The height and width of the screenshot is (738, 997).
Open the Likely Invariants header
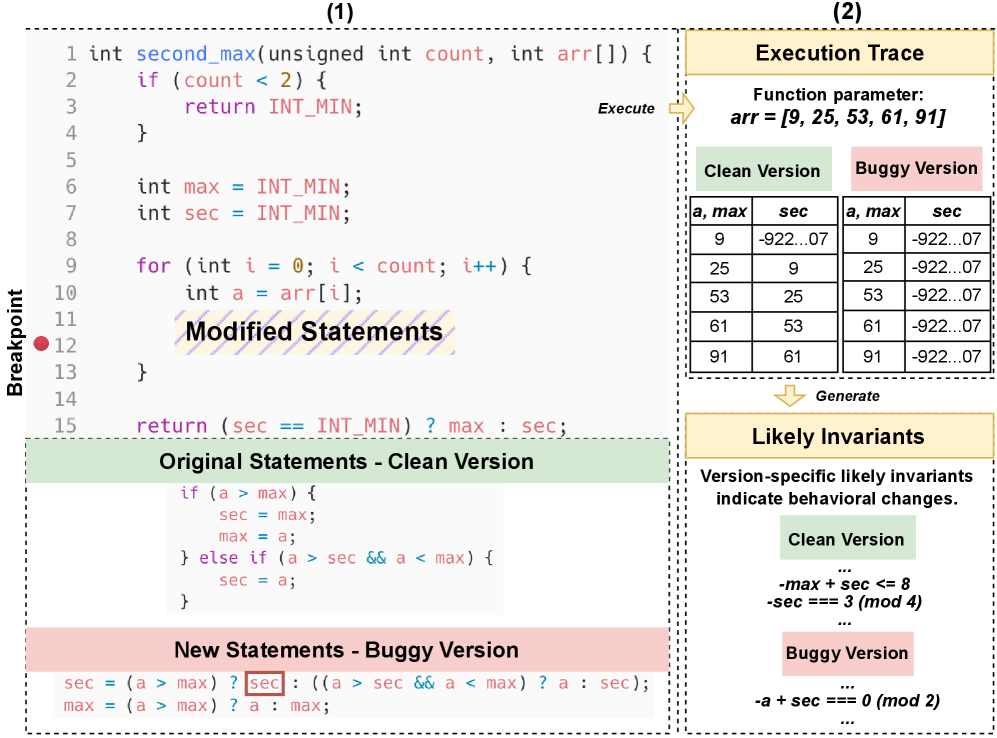838,437
